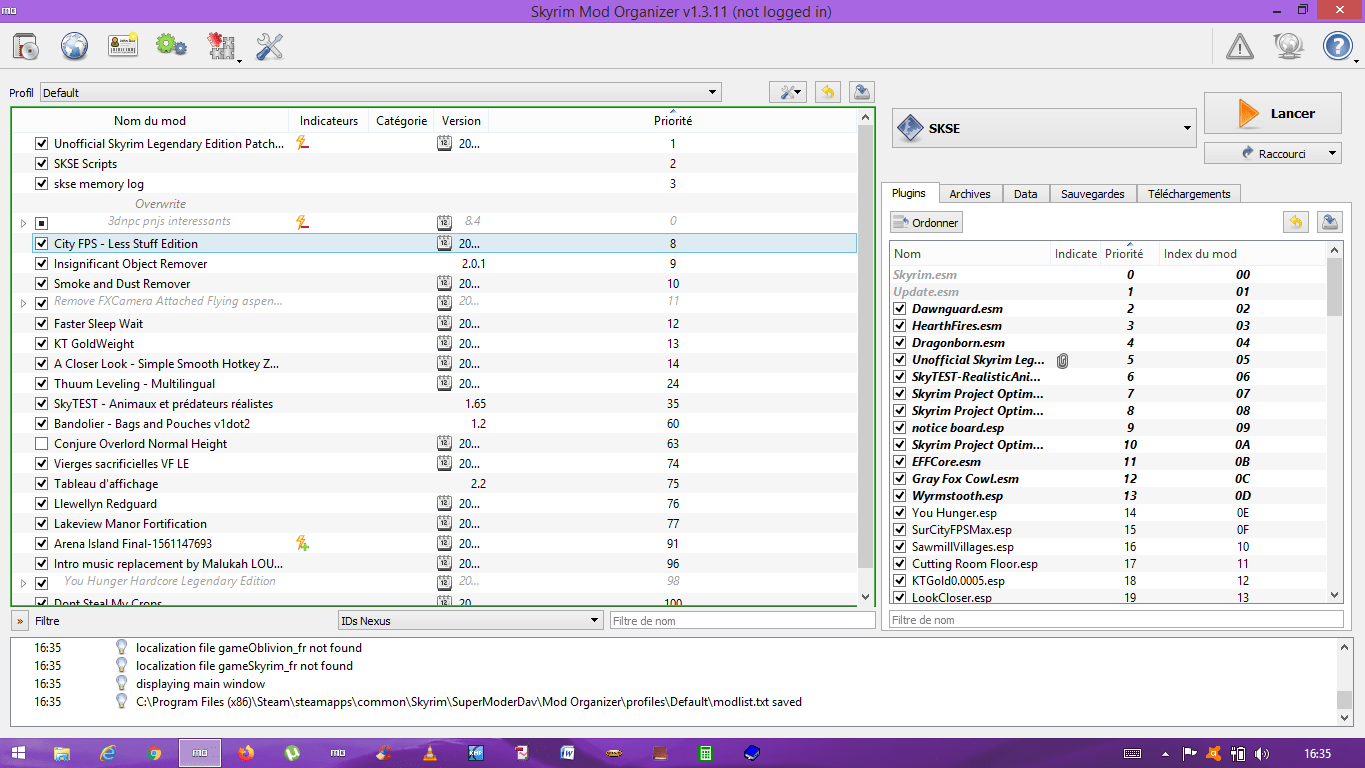Click the taskbar volume speaker icon
This screenshot has height=768, width=1365.
[x=1262, y=753]
